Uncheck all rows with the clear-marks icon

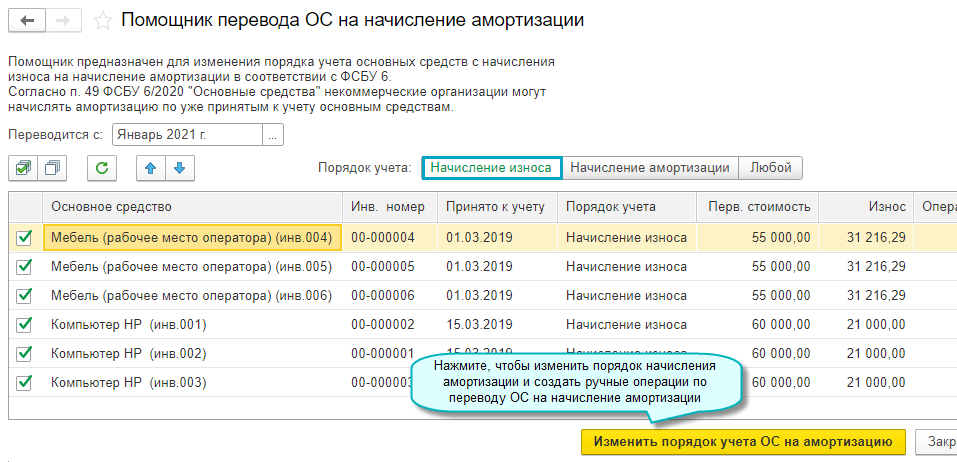52,168
